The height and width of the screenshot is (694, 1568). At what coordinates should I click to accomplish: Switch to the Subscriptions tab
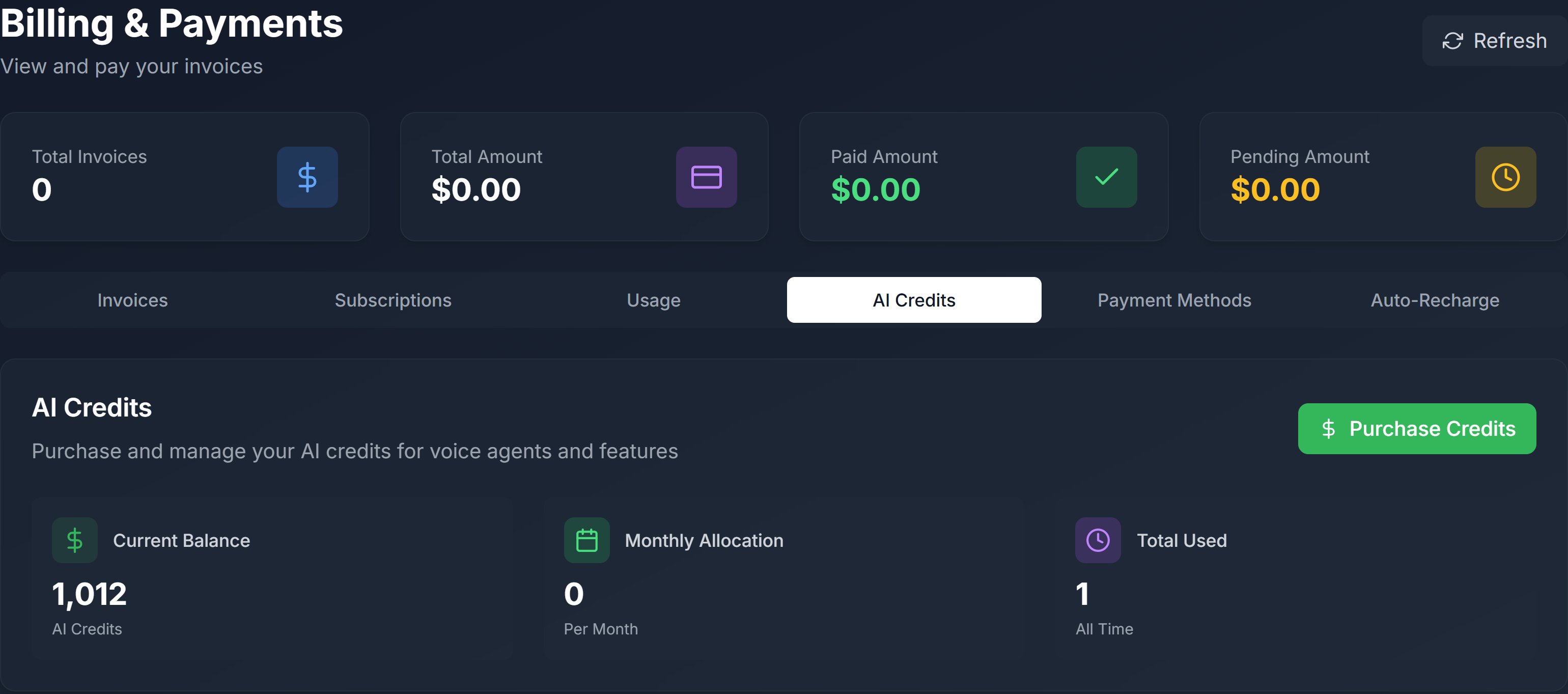coord(393,300)
